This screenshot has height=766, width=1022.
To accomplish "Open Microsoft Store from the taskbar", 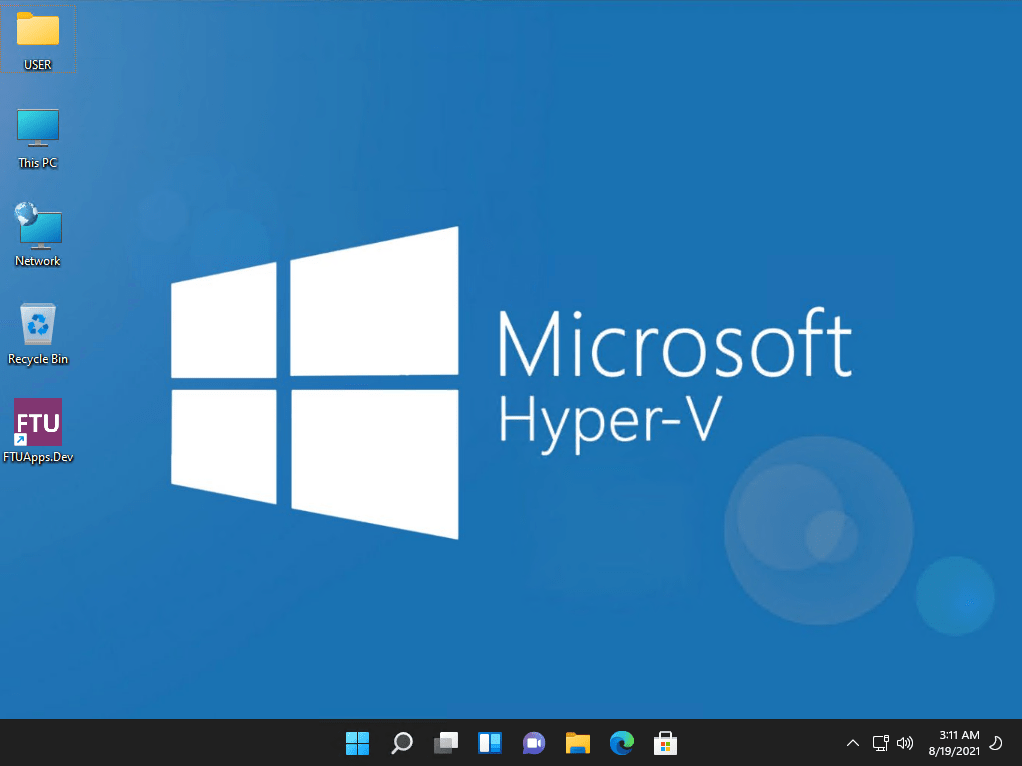I will click(x=665, y=743).
